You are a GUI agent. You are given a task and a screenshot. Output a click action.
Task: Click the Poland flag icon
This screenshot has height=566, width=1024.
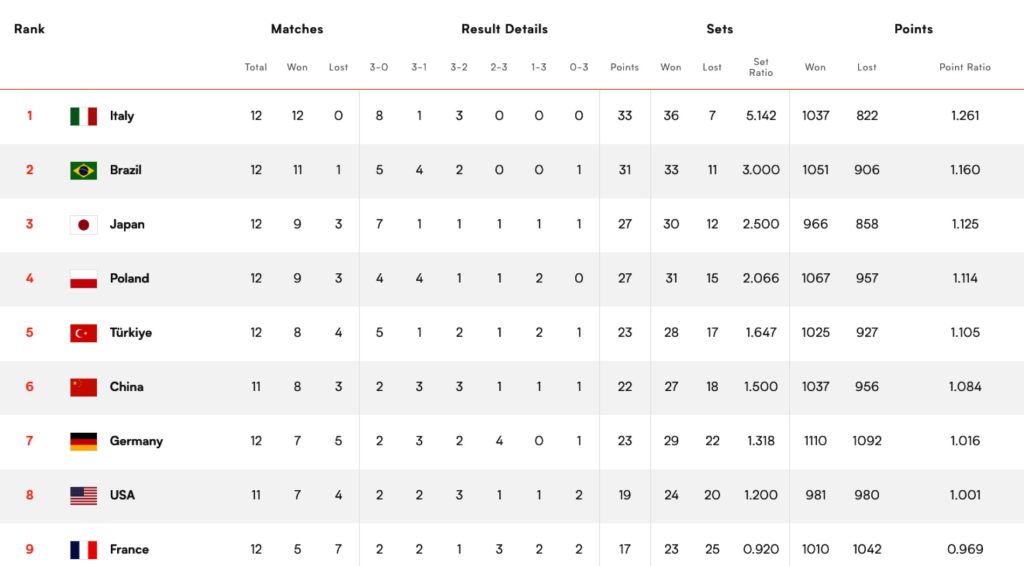point(84,279)
